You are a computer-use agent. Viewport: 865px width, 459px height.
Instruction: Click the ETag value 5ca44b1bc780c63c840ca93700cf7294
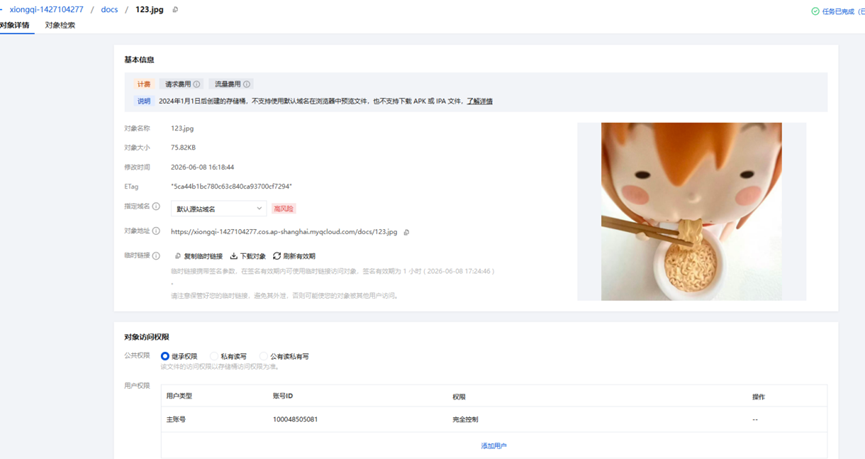click(231, 186)
